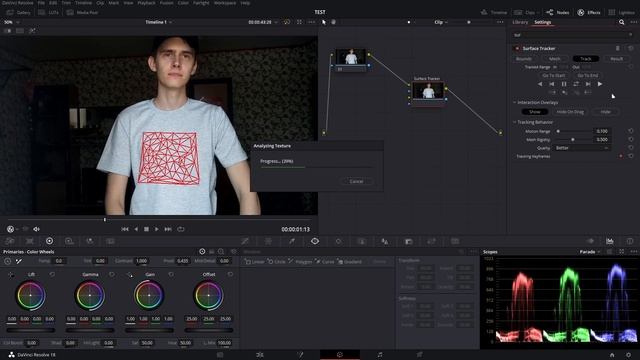Select Show for interaction overlays
This screenshot has height=360, width=640.
[x=535, y=112]
